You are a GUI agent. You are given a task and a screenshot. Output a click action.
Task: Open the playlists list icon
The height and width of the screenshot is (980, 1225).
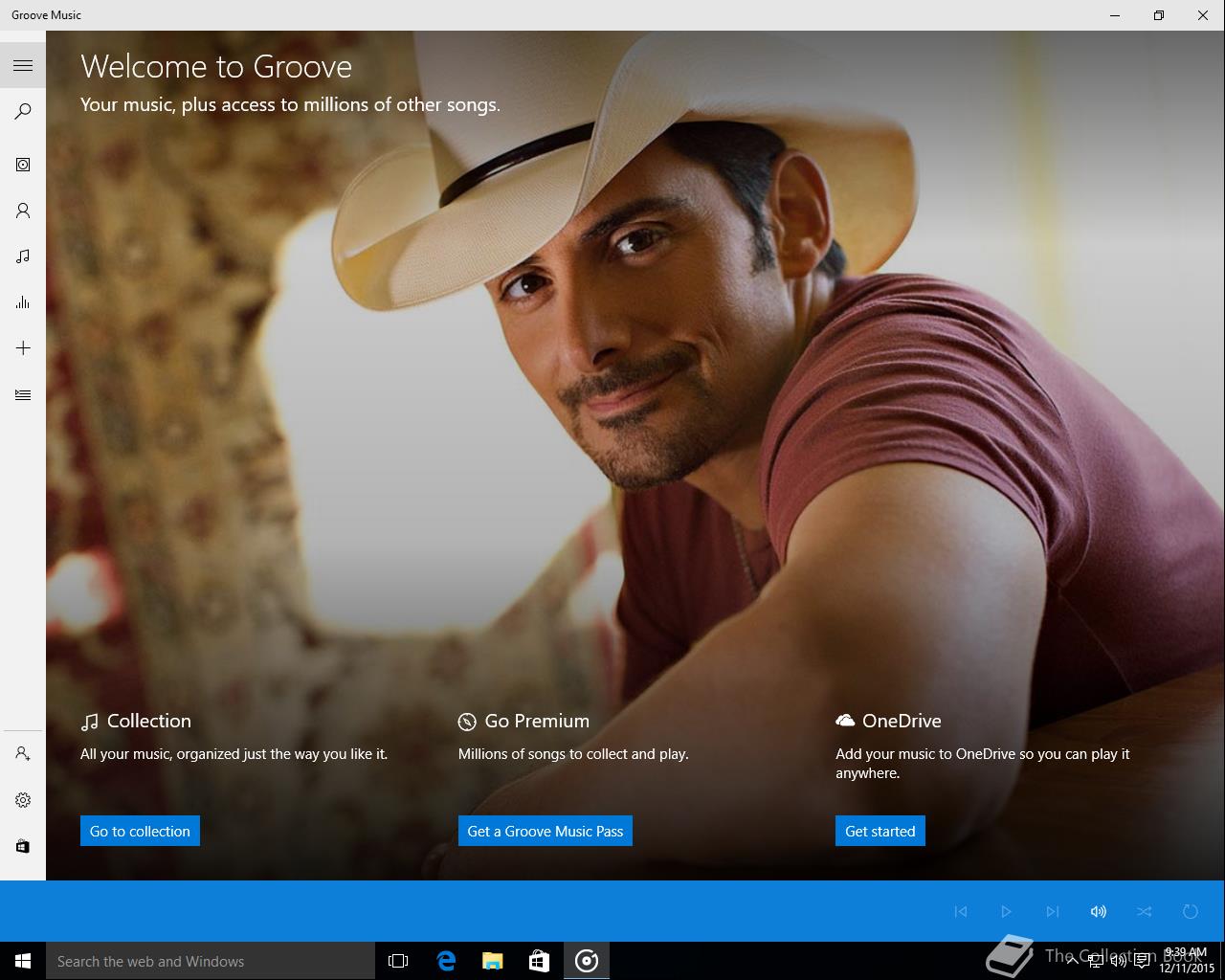pyautogui.click(x=23, y=394)
